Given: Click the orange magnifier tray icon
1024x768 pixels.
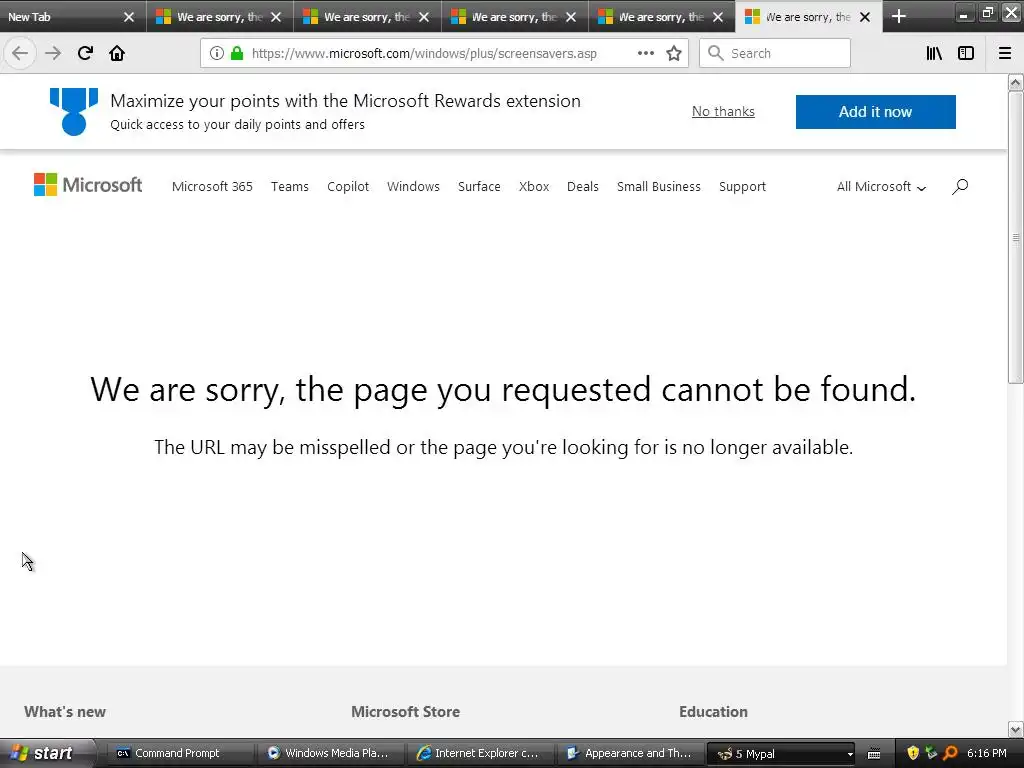Looking at the screenshot, I should click(x=950, y=753).
